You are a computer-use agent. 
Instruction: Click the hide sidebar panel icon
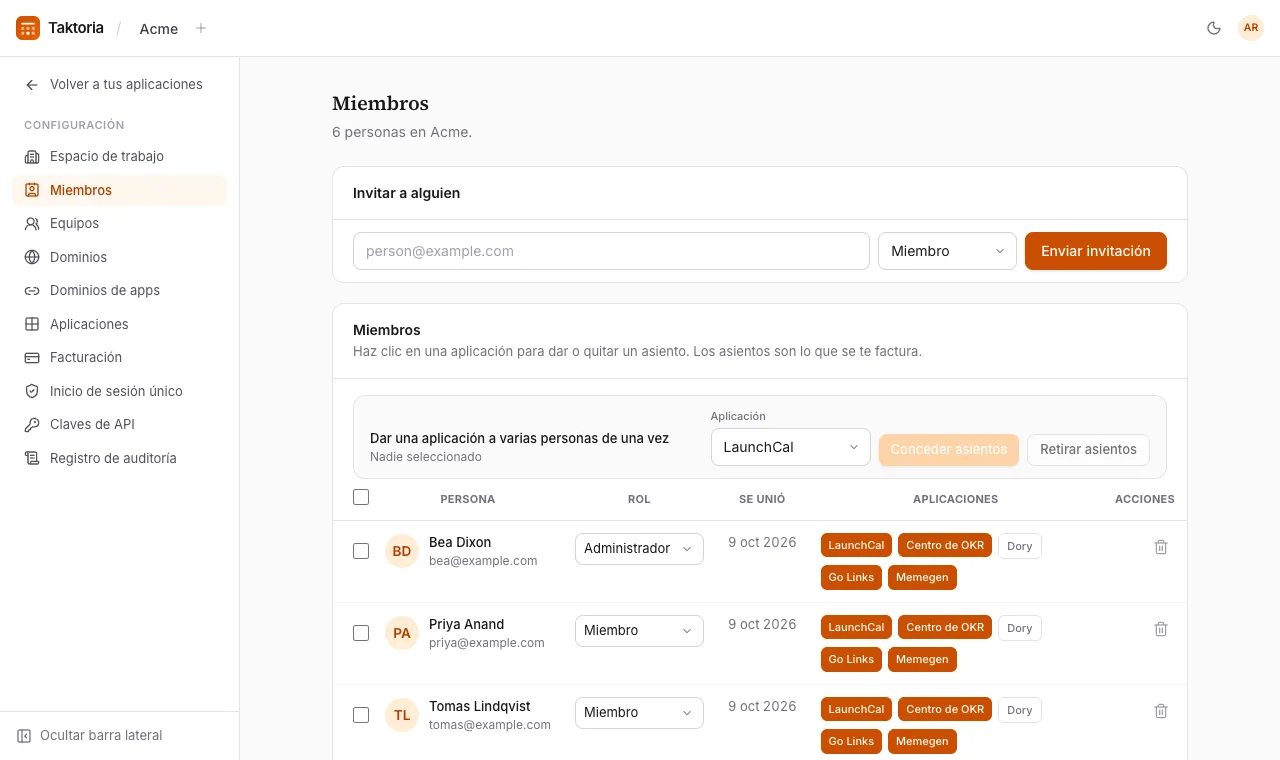24,736
